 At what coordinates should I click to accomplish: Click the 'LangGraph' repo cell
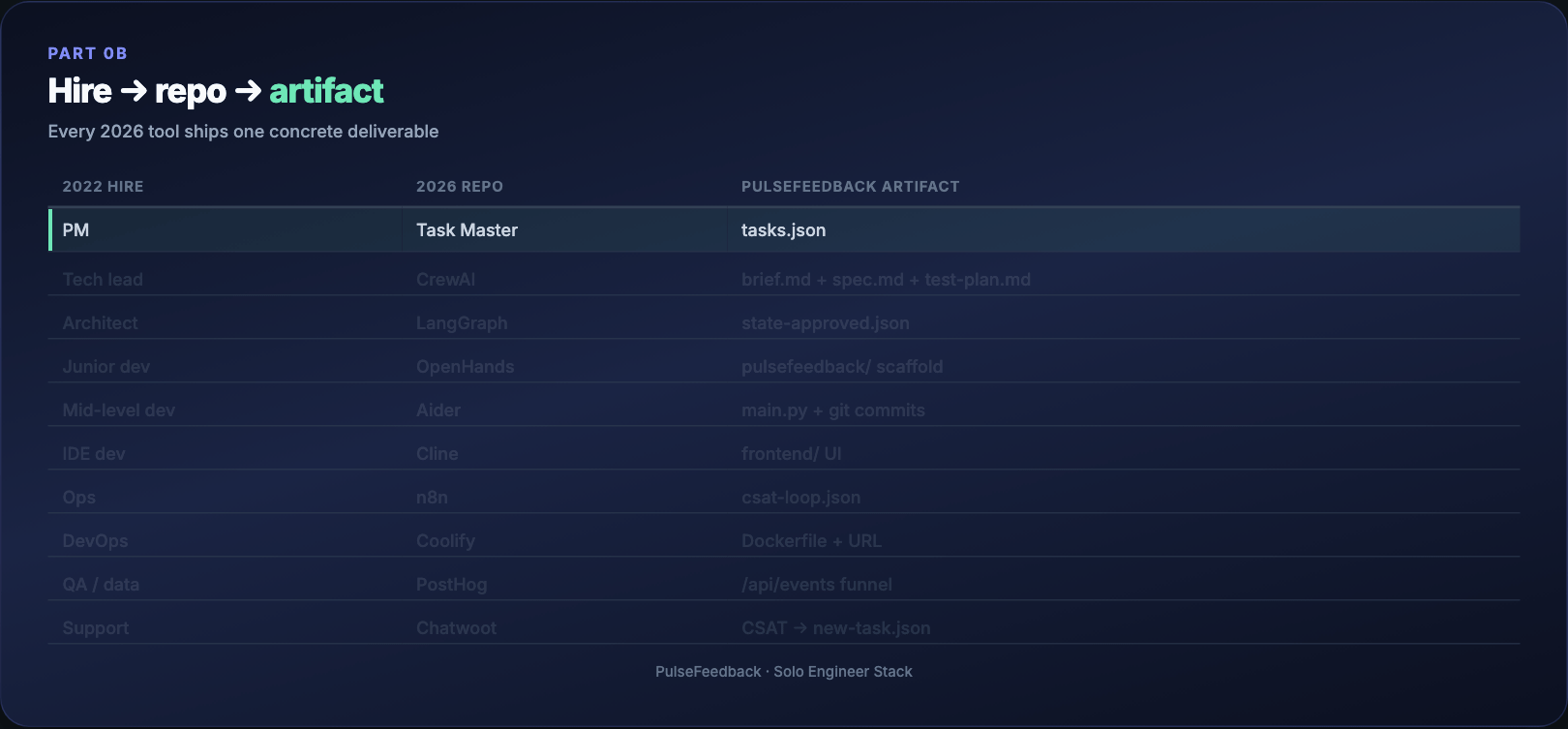462,323
